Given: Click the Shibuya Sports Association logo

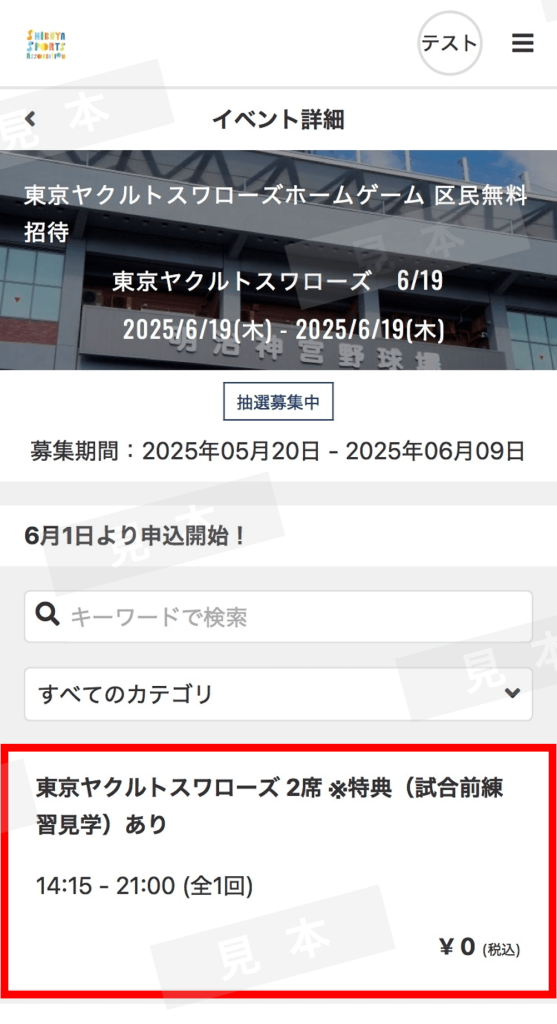Looking at the screenshot, I should 46,44.
